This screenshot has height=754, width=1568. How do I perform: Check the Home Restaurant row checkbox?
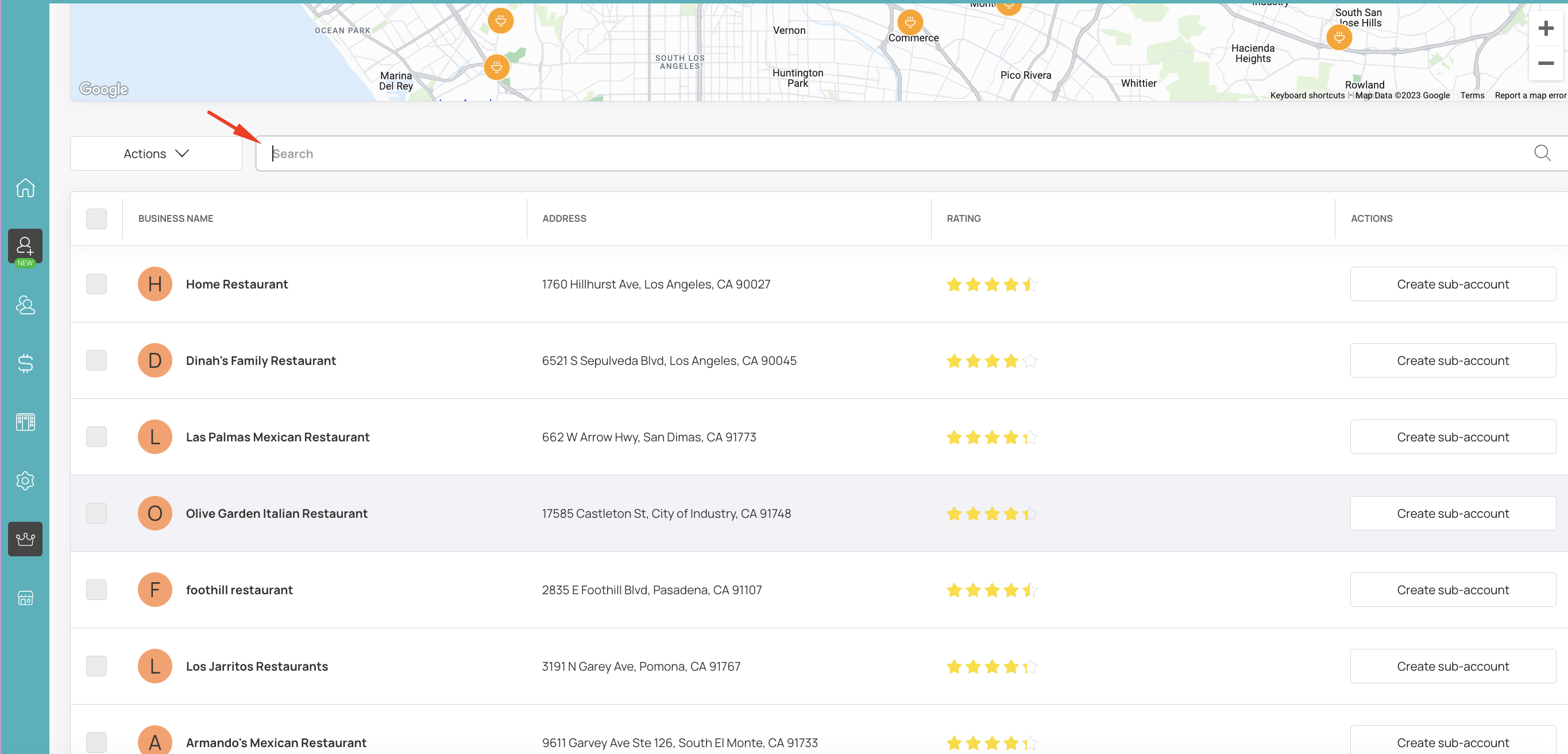[96, 284]
